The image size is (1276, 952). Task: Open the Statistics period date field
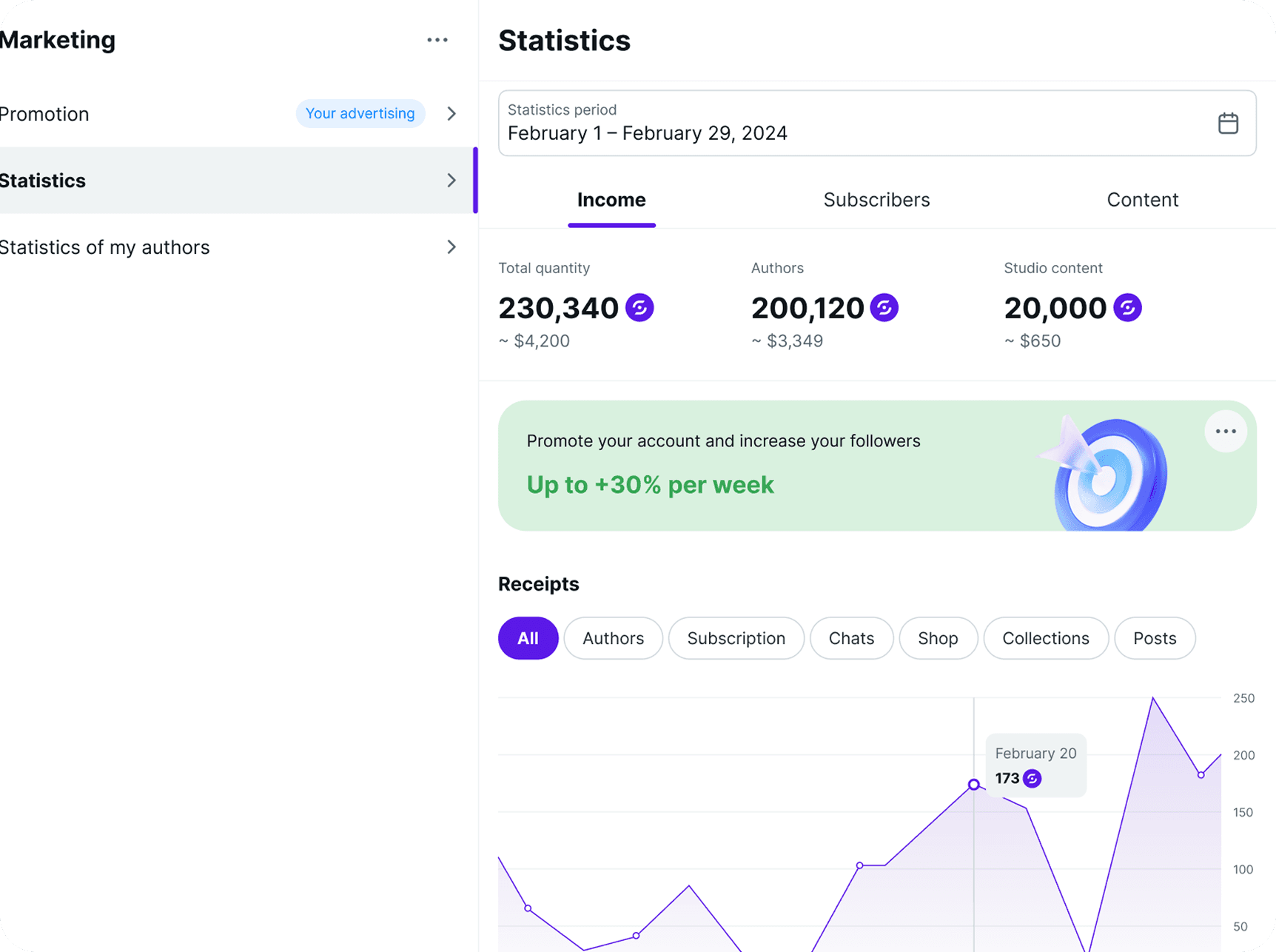coord(877,123)
